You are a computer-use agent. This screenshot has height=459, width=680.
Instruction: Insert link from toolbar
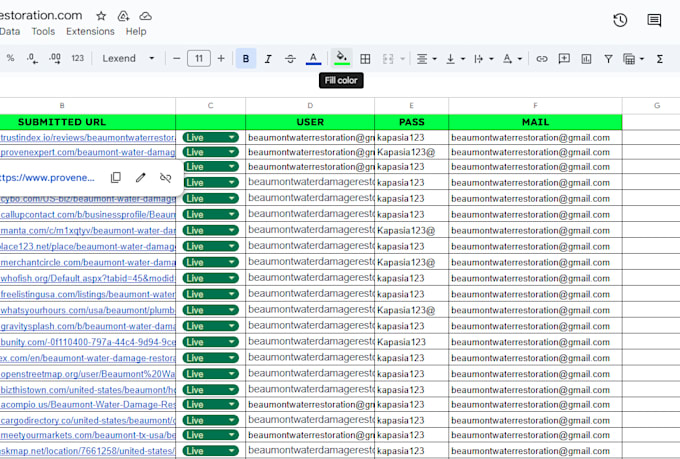[x=542, y=59]
